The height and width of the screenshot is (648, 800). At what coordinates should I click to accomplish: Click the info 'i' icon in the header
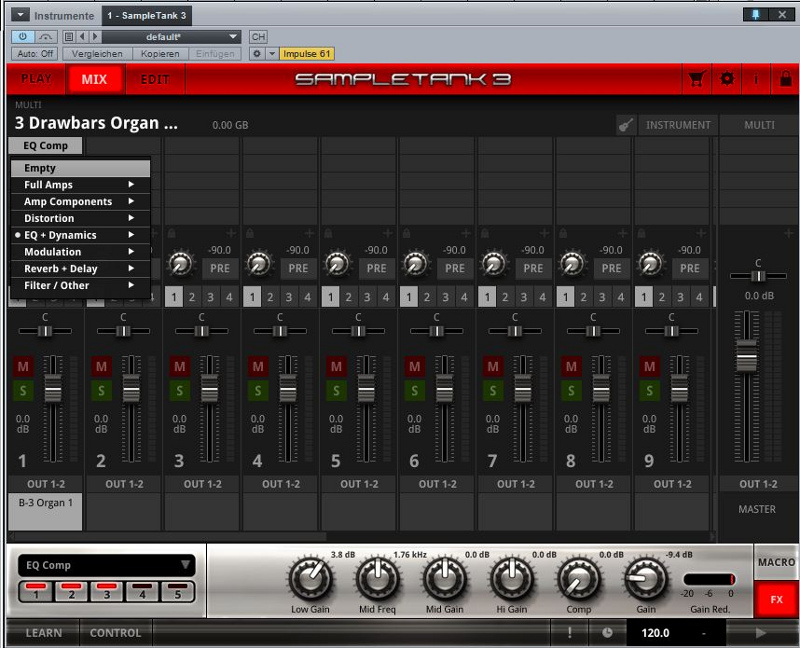click(x=756, y=79)
